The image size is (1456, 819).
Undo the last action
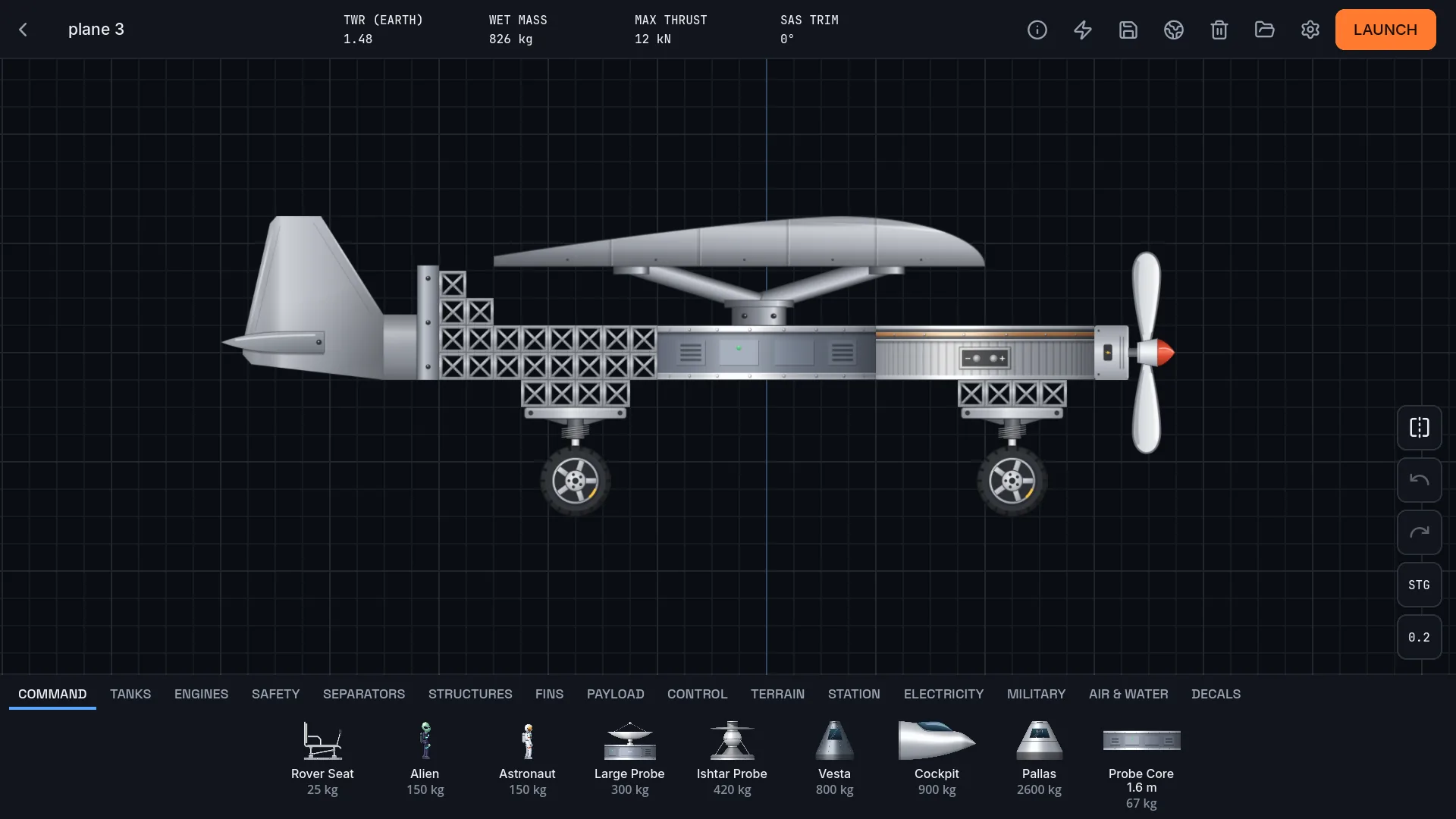tap(1420, 480)
